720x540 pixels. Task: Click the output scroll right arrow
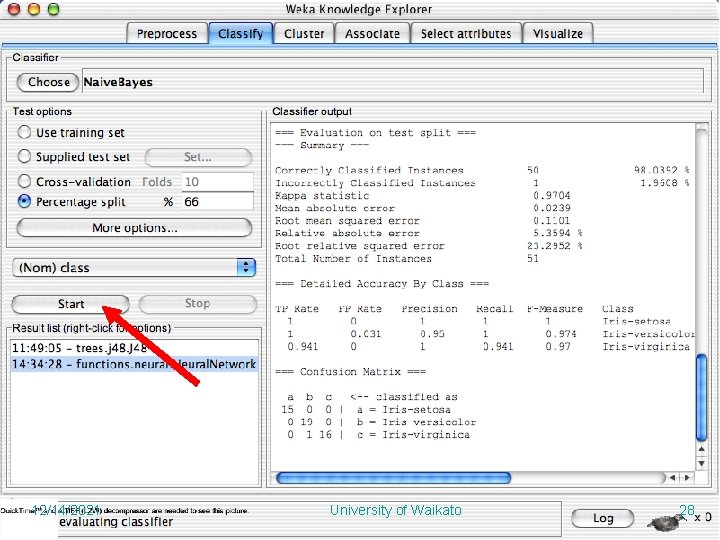click(x=687, y=478)
